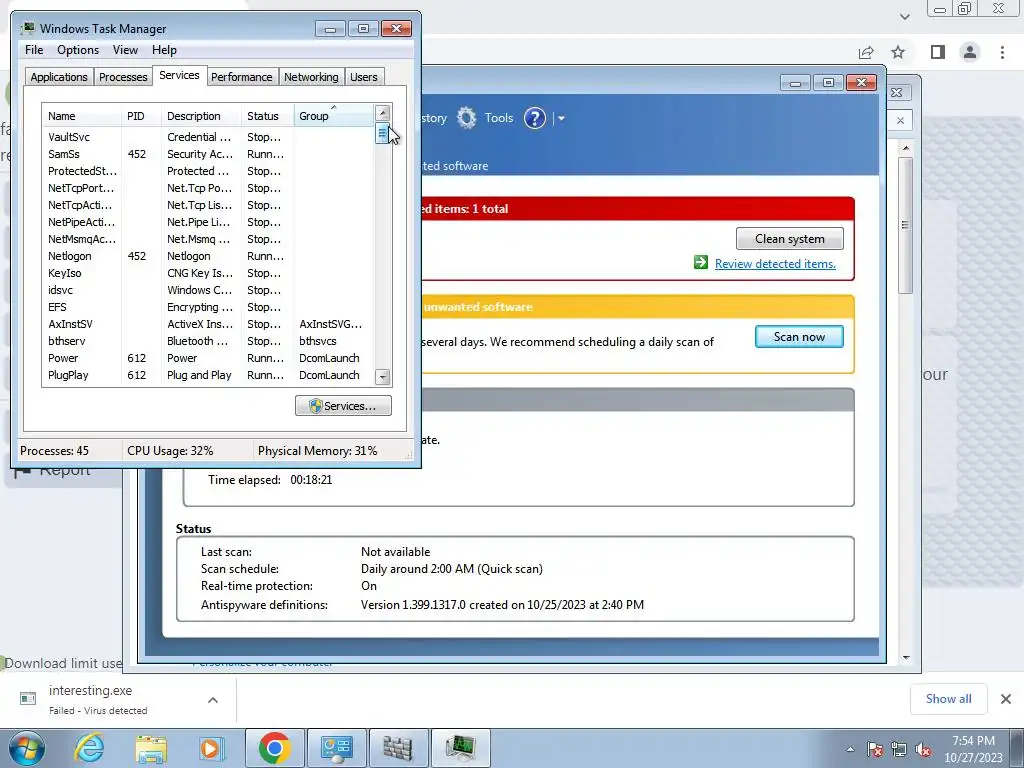Image resolution: width=1024 pixels, height=768 pixels.
Task: Open Chrome three-dot menu
Action: (1002, 52)
